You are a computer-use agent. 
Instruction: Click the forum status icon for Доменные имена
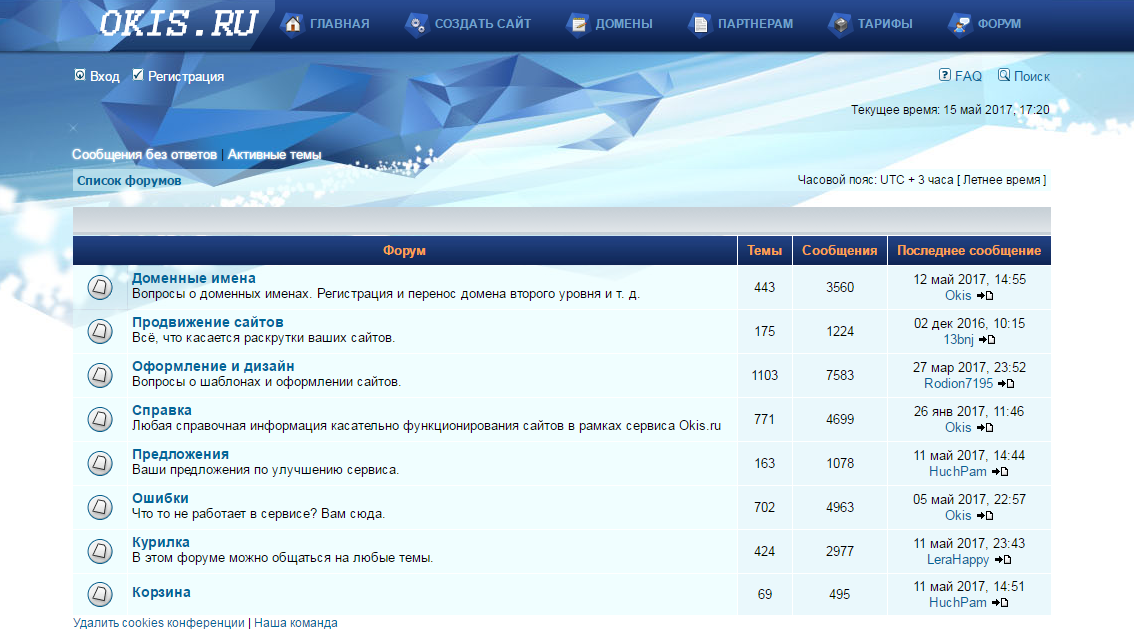[x=100, y=287]
